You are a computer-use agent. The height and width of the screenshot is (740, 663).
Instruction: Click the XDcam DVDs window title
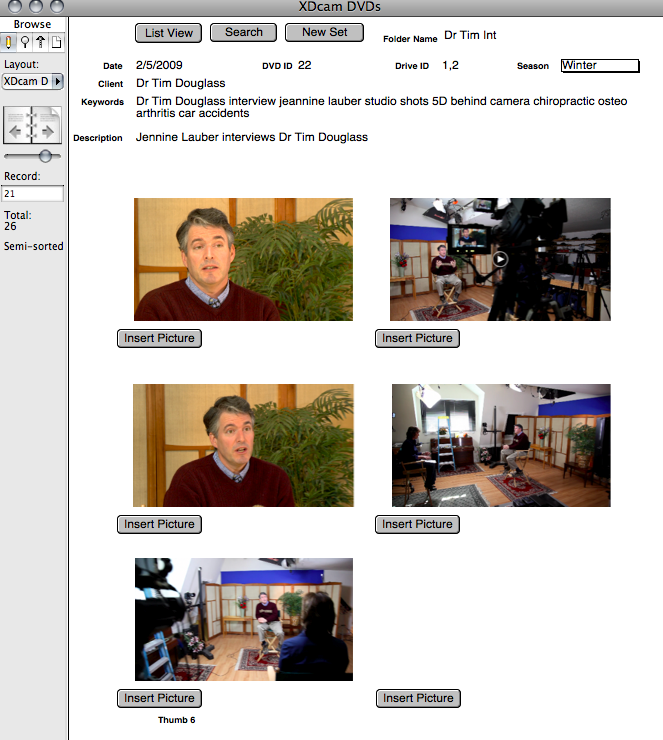coord(339,7)
